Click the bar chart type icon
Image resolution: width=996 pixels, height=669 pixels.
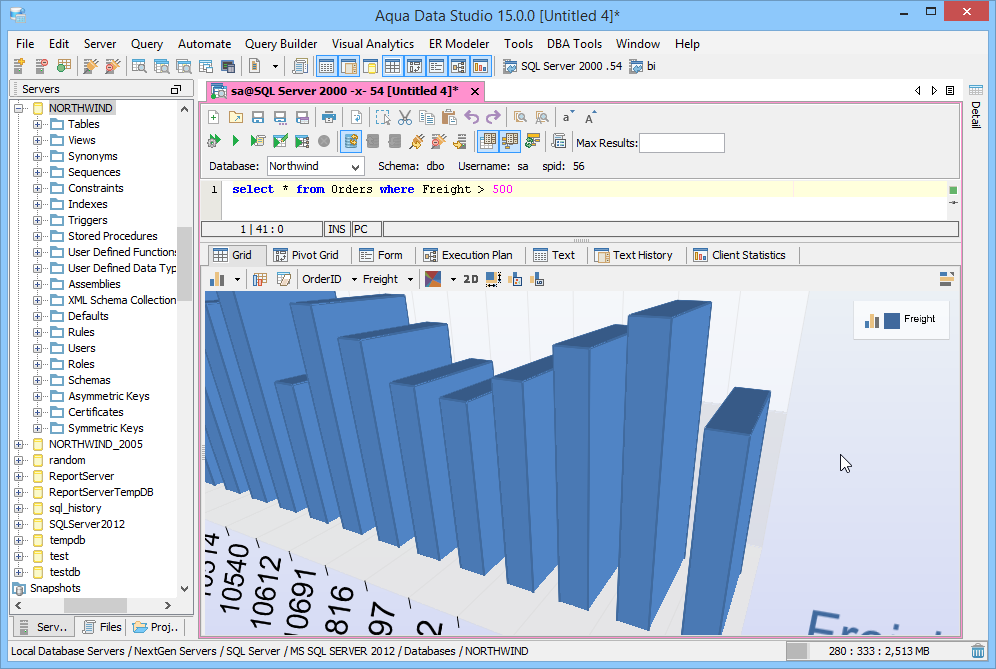(217, 279)
